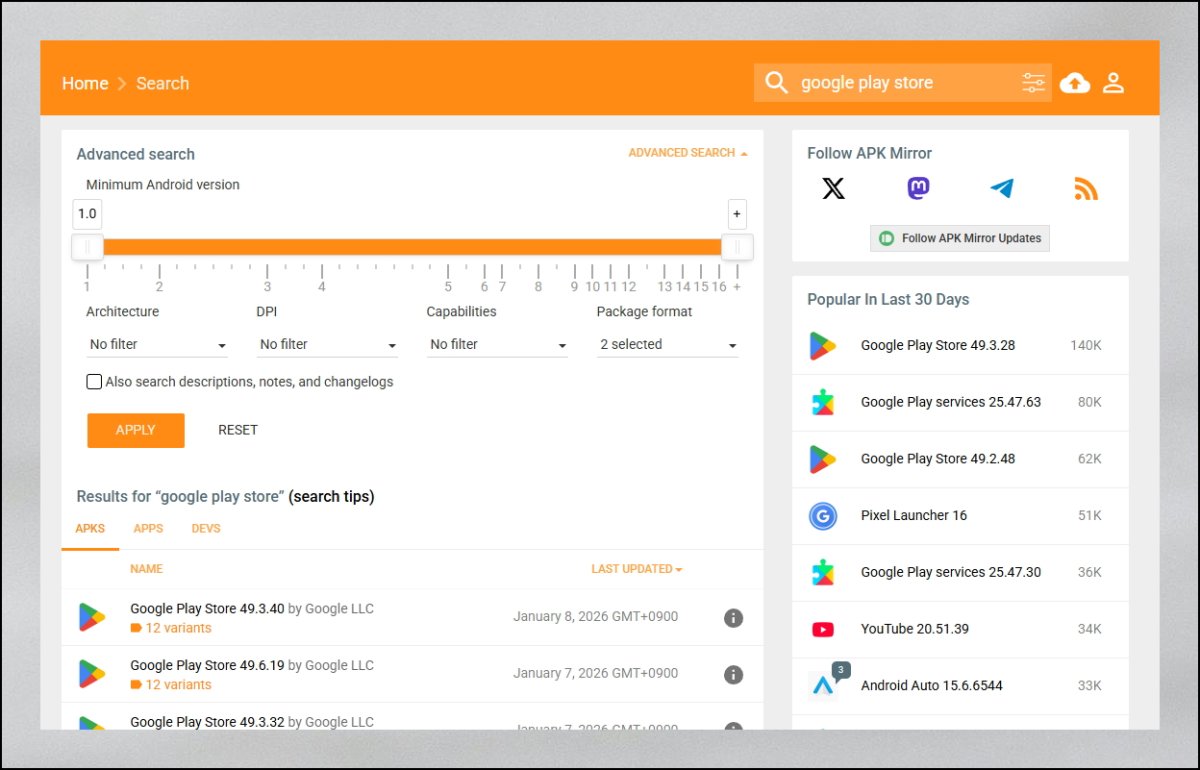Viewport: 1200px width, 770px height.
Task: Click the minimum version 1.0 box
Action: pyautogui.click(x=87, y=213)
